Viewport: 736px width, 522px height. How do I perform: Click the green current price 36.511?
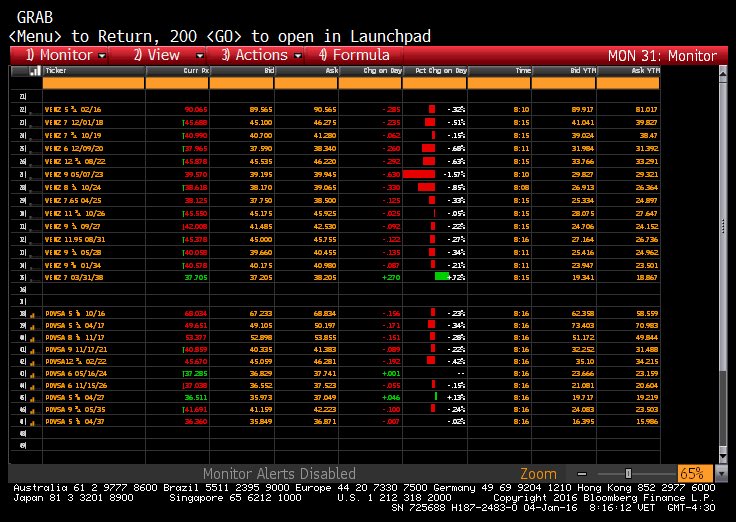[x=196, y=398]
